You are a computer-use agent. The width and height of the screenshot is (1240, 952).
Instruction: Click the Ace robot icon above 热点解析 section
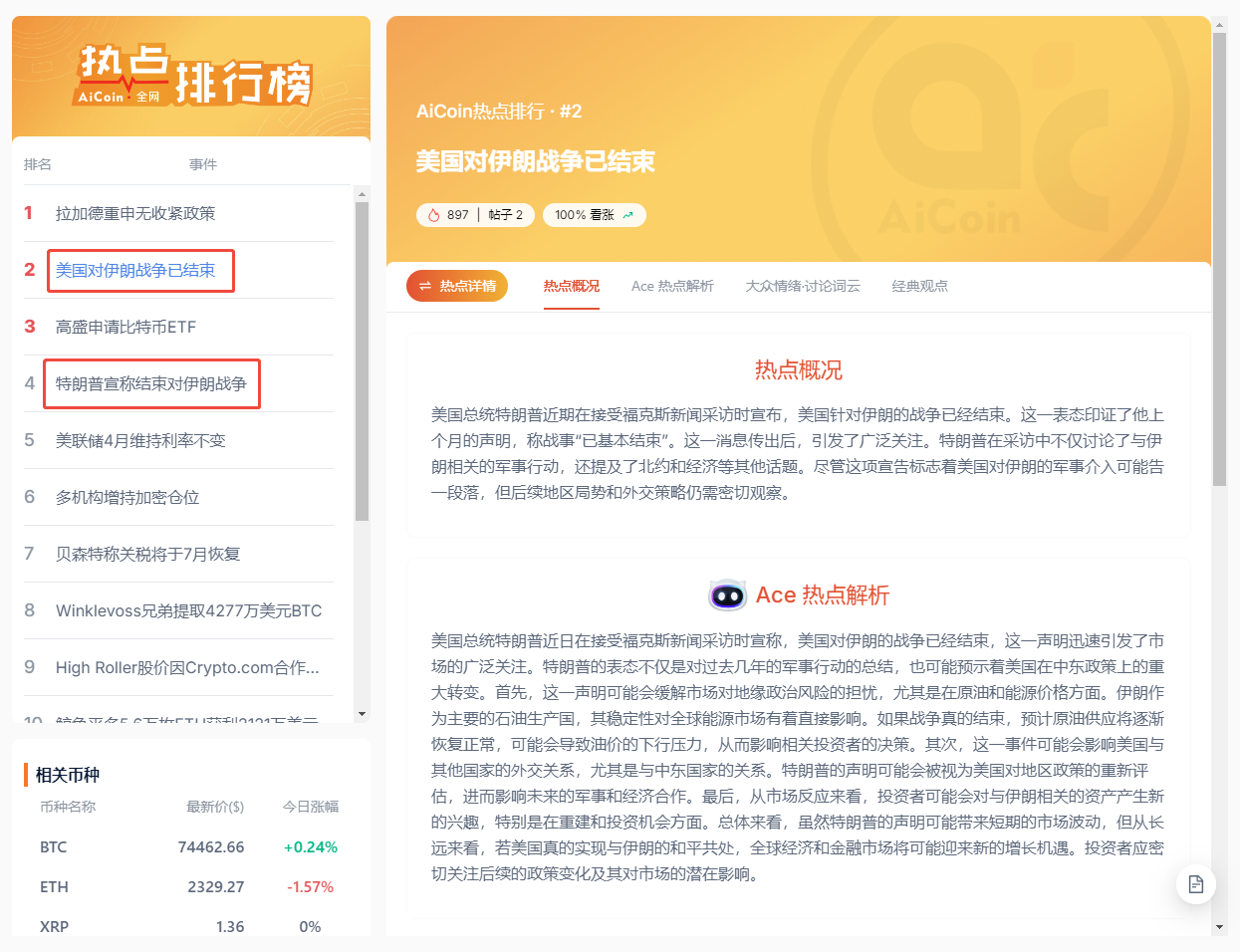coord(727,595)
